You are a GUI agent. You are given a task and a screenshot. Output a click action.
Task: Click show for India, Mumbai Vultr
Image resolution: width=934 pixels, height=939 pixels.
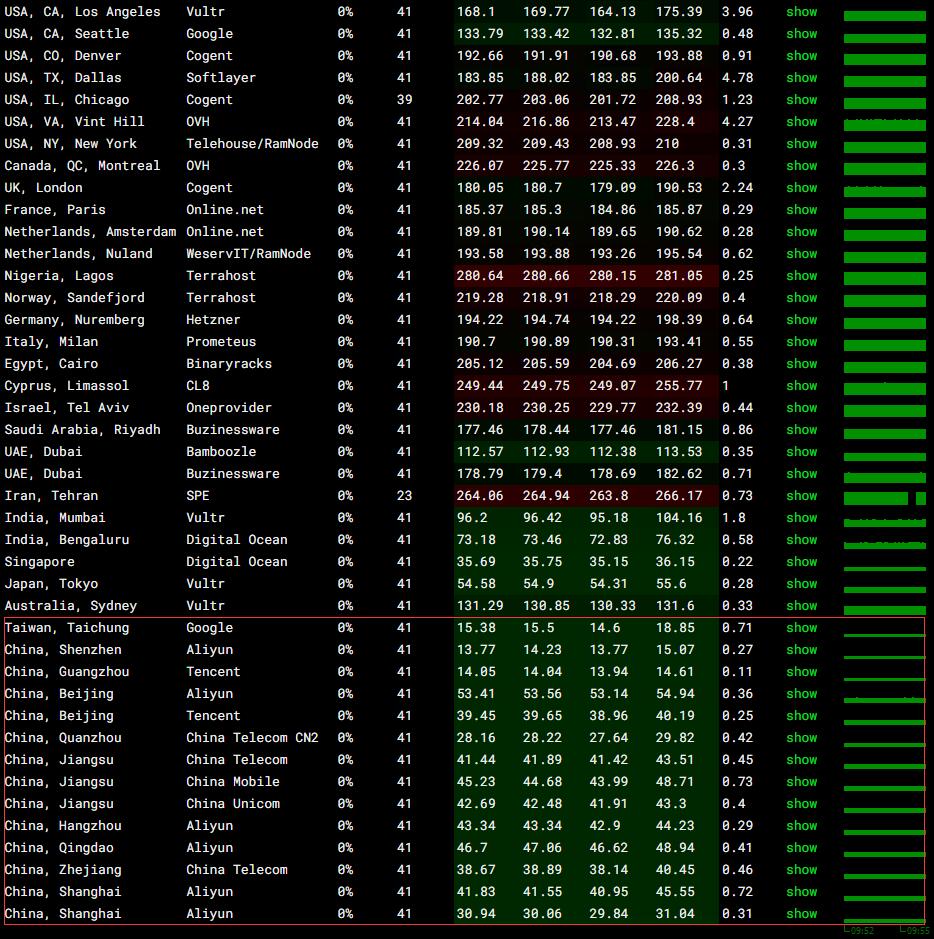[x=801, y=518]
